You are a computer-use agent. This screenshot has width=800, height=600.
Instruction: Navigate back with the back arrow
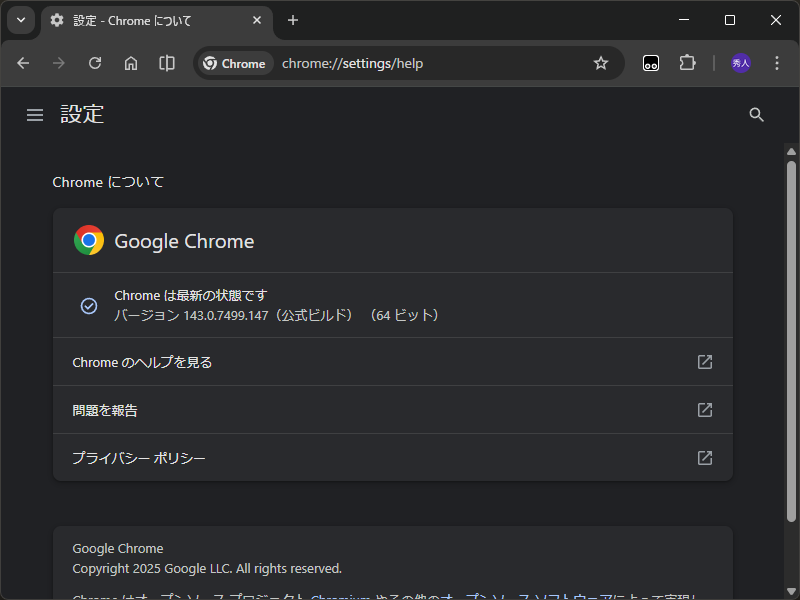pyautogui.click(x=22, y=63)
